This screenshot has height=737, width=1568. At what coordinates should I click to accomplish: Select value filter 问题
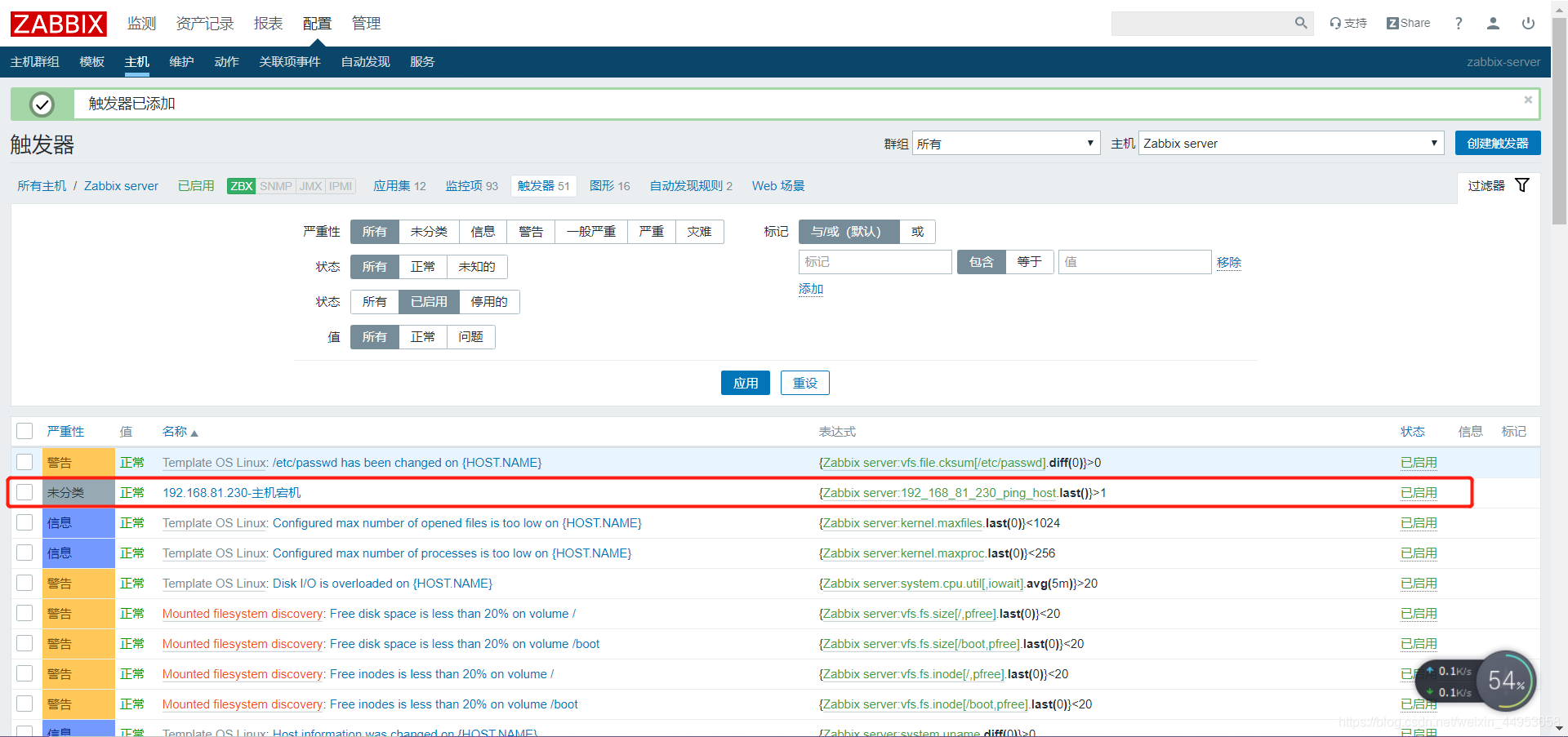tap(470, 337)
